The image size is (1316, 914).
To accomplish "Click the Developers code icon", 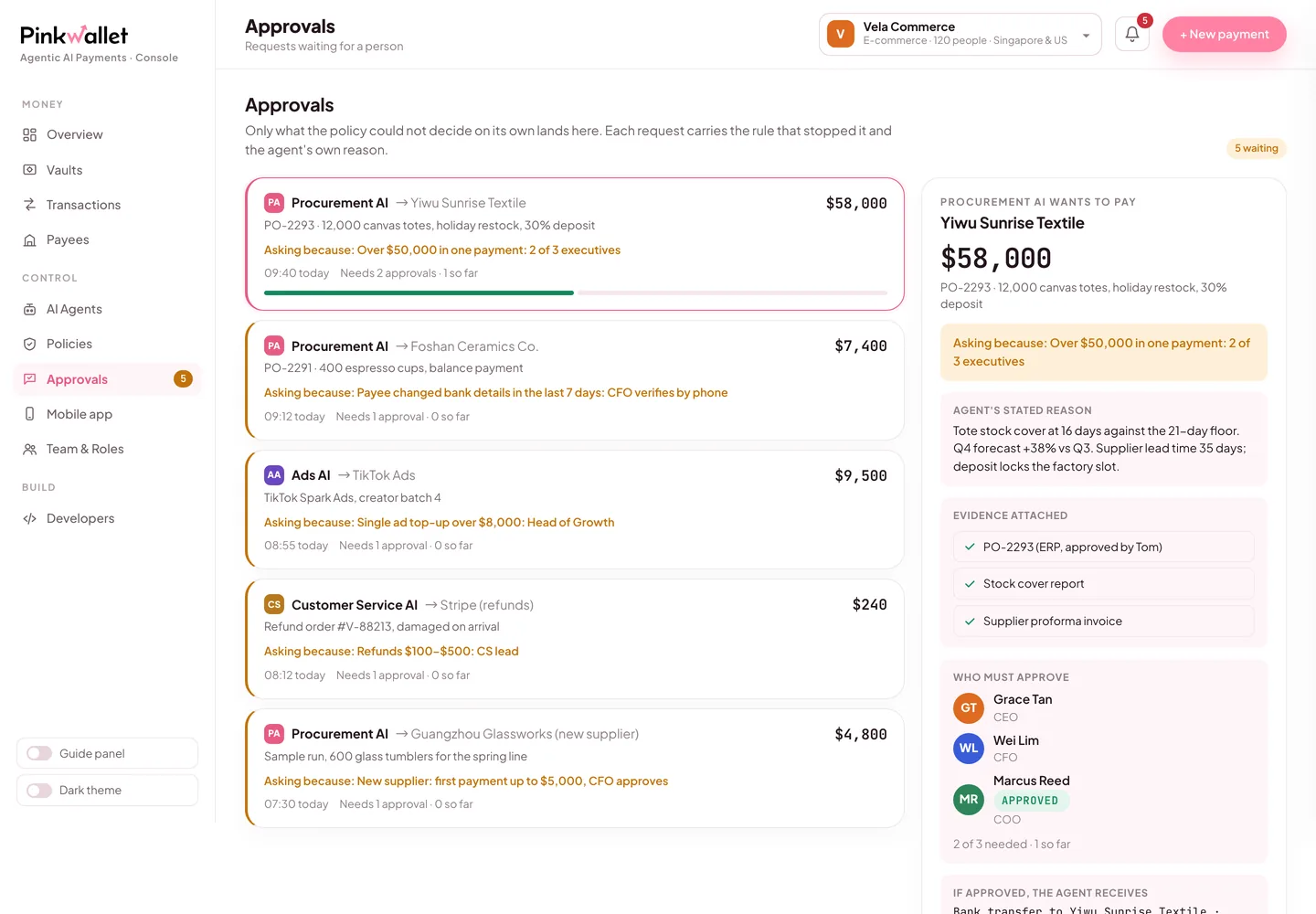I will pyautogui.click(x=29, y=518).
